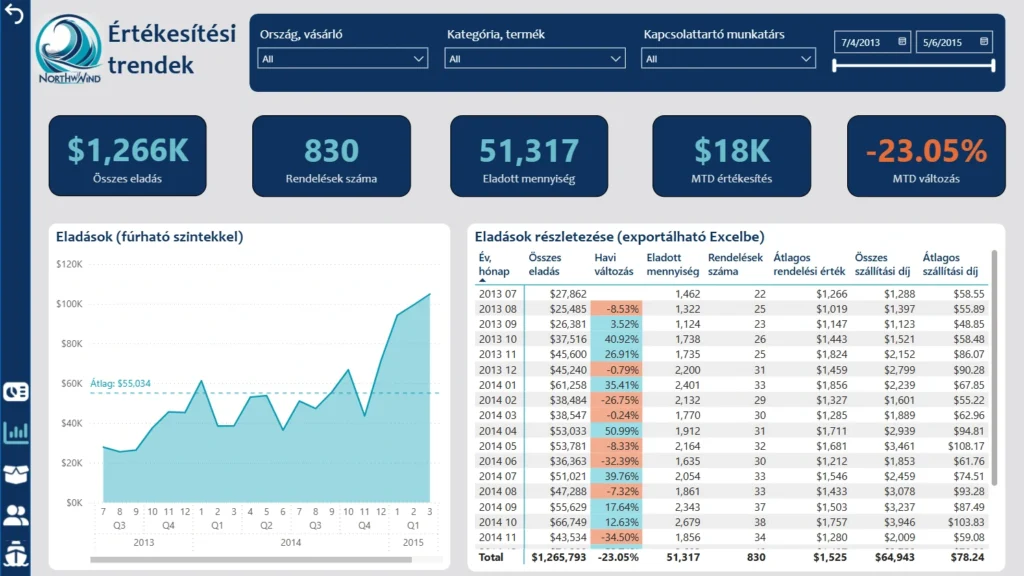This screenshot has height=576, width=1024.
Task: Click the back arrow icon
Action: 14,16
